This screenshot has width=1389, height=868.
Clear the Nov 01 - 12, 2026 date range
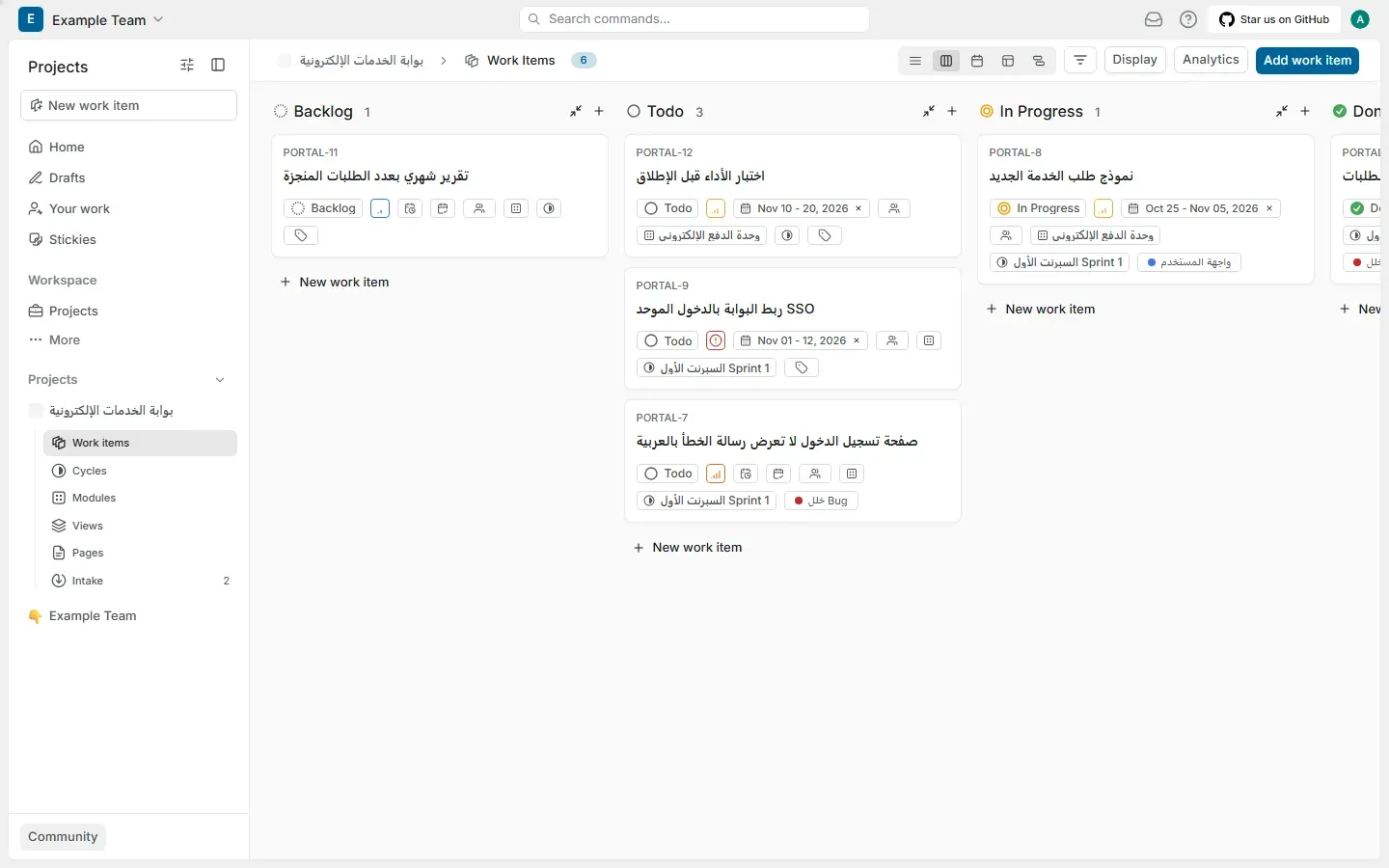pos(857,340)
